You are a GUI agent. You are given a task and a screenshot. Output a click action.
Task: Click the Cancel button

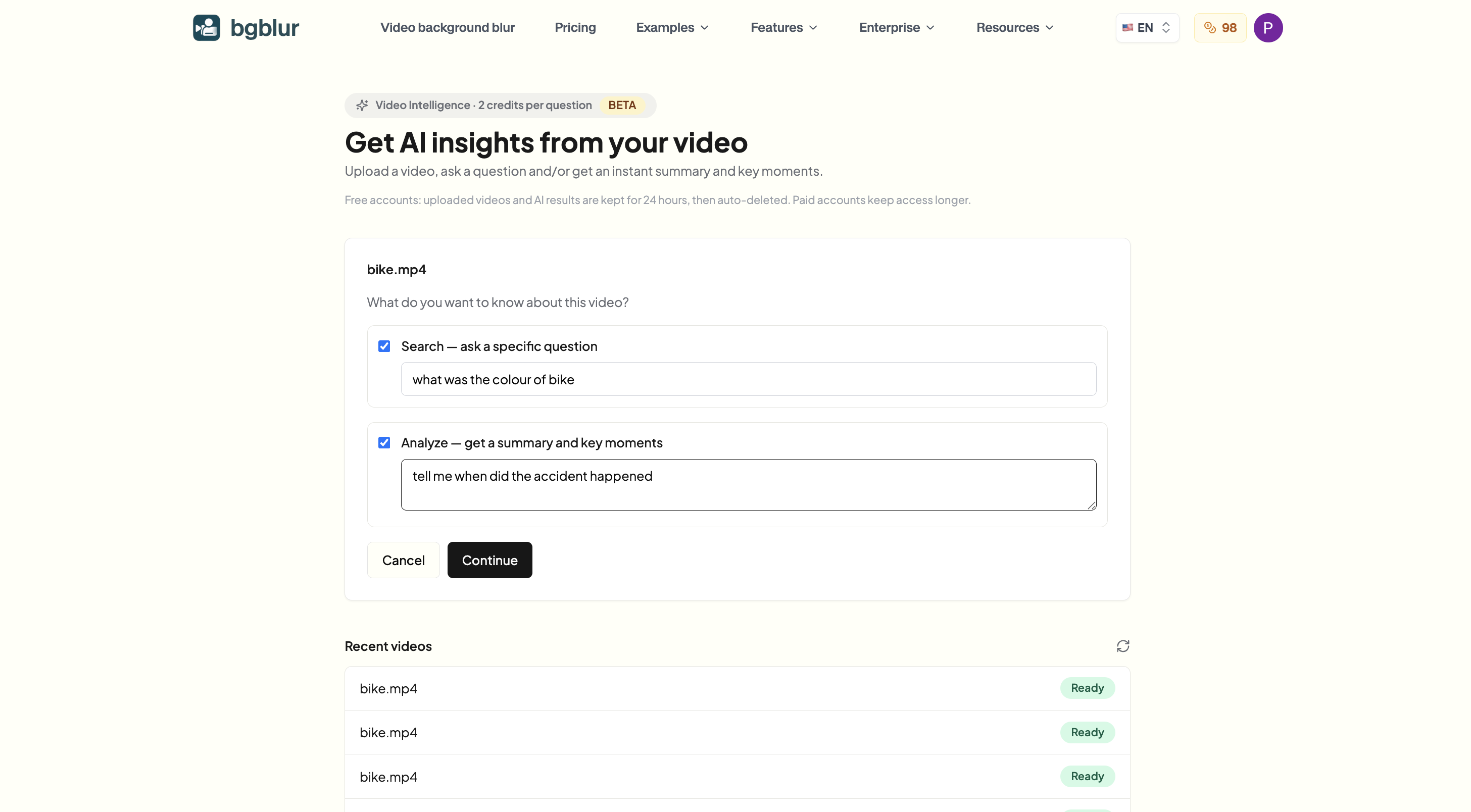click(403, 560)
